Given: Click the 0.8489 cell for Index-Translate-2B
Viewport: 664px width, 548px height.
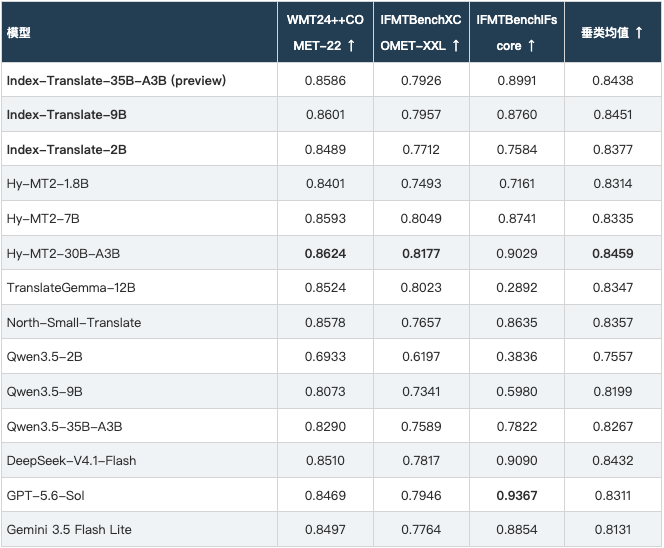Looking at the screenshot, I should pos(325,149).
